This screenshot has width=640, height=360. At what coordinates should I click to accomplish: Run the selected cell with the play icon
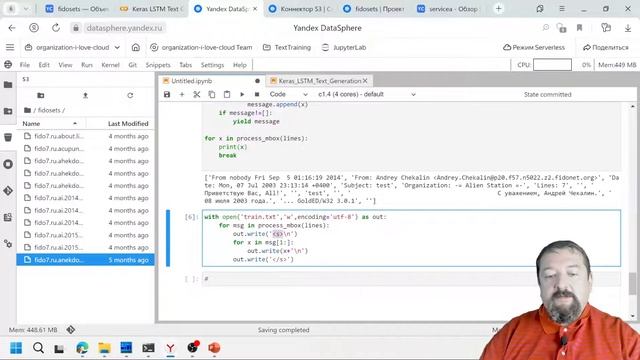pyautogui.click(x=242, y=94)
